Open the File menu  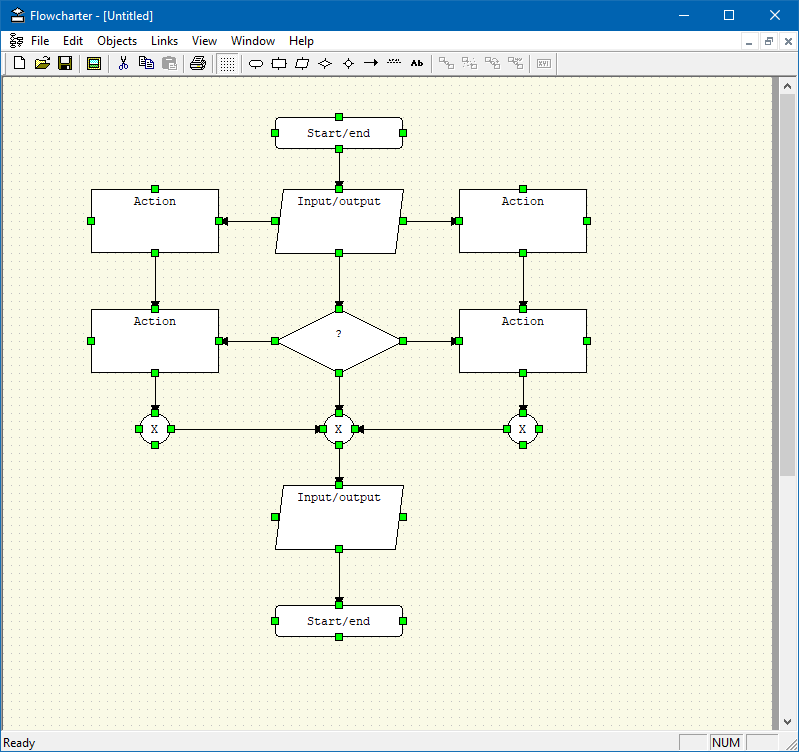click(x=40, y=41)
